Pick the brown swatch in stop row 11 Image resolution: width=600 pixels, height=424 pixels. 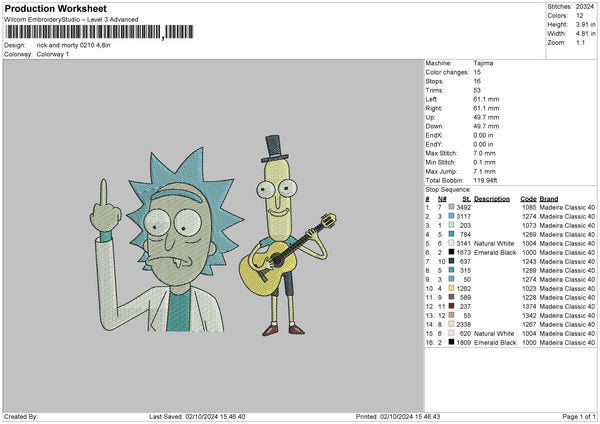click(451, 297)
